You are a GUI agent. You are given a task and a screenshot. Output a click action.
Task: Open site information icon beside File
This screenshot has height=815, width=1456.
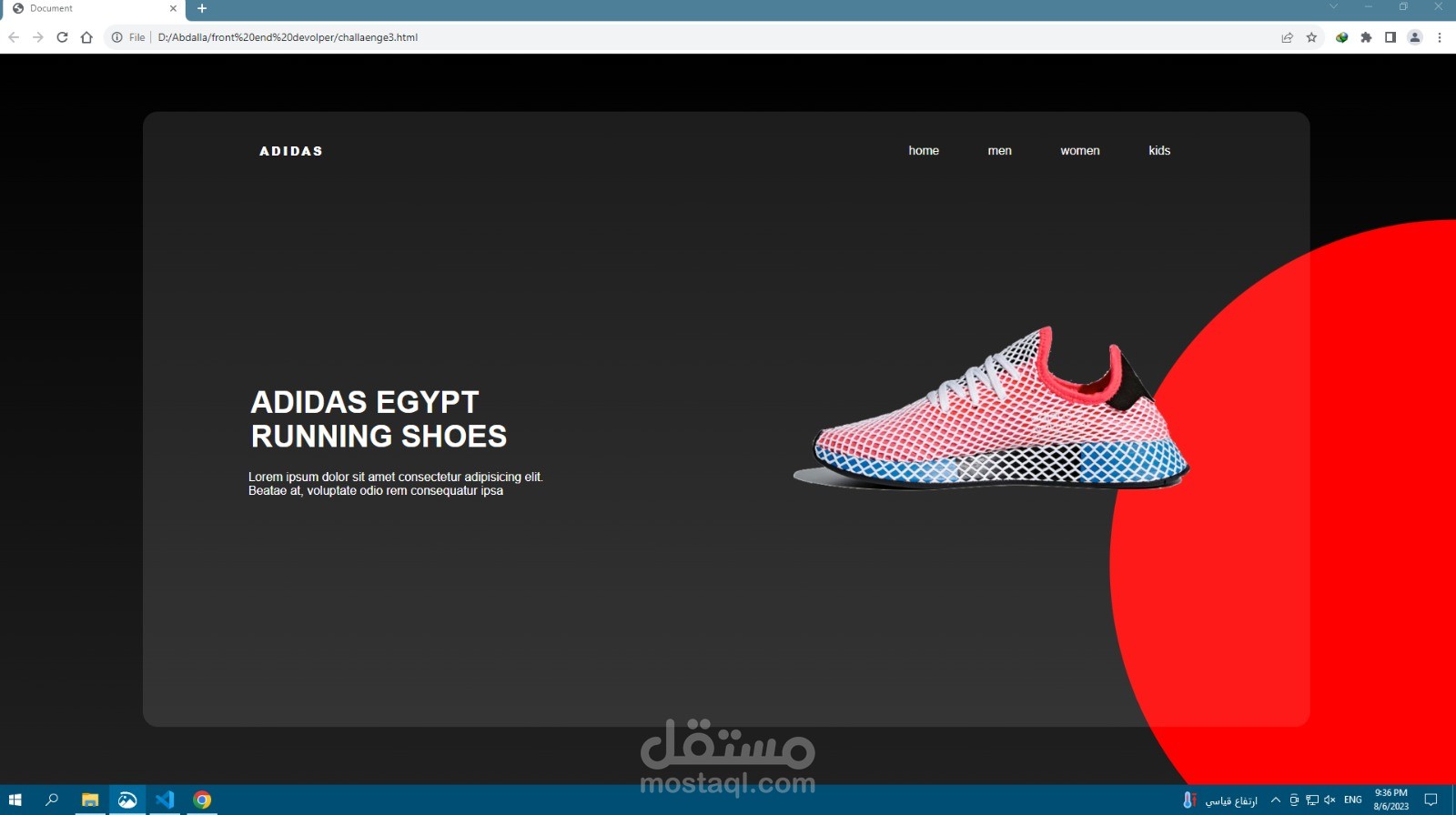coord(116,37)
